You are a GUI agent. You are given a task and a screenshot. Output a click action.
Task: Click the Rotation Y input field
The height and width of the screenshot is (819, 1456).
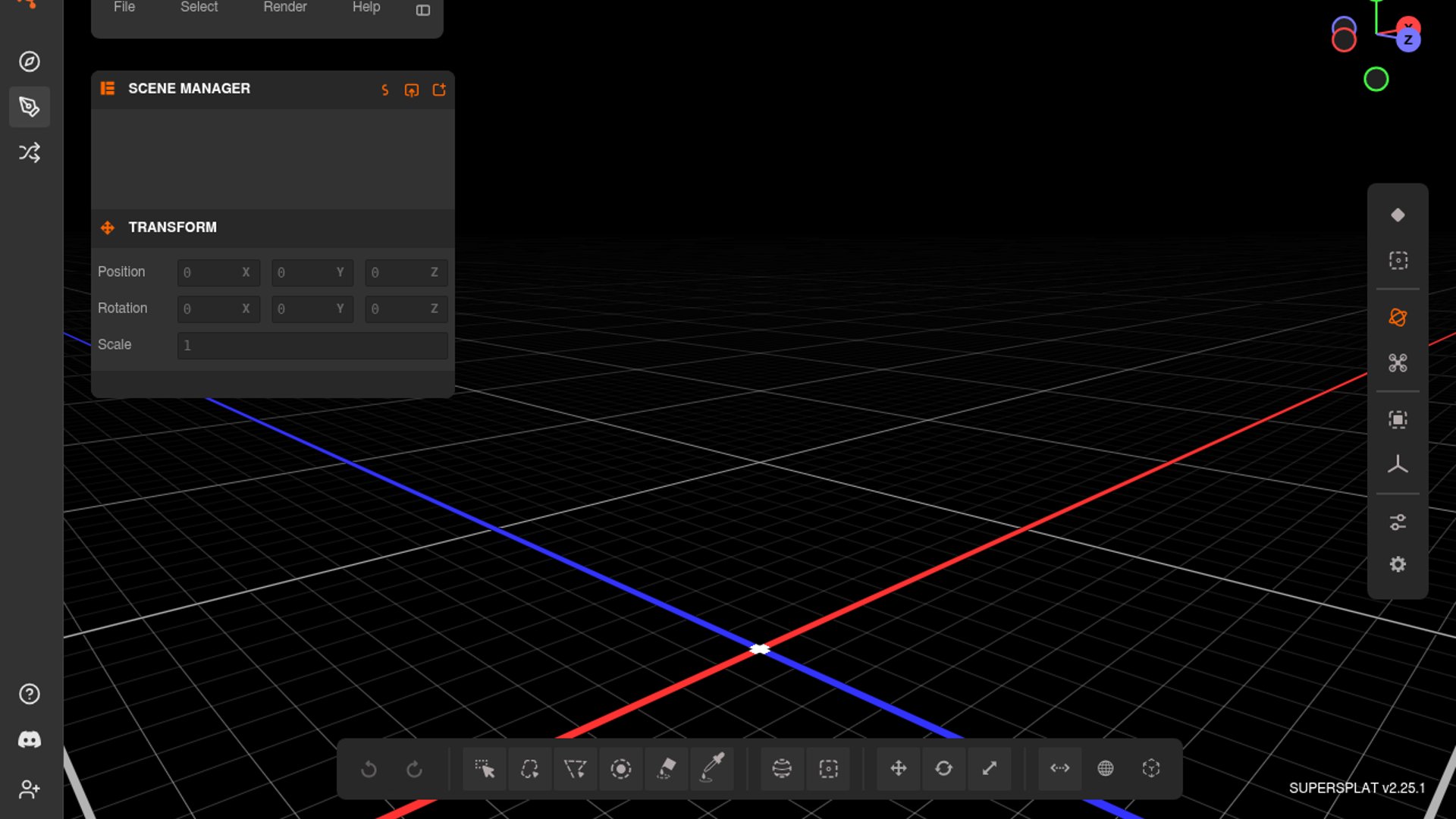click(x=312, y=309)
